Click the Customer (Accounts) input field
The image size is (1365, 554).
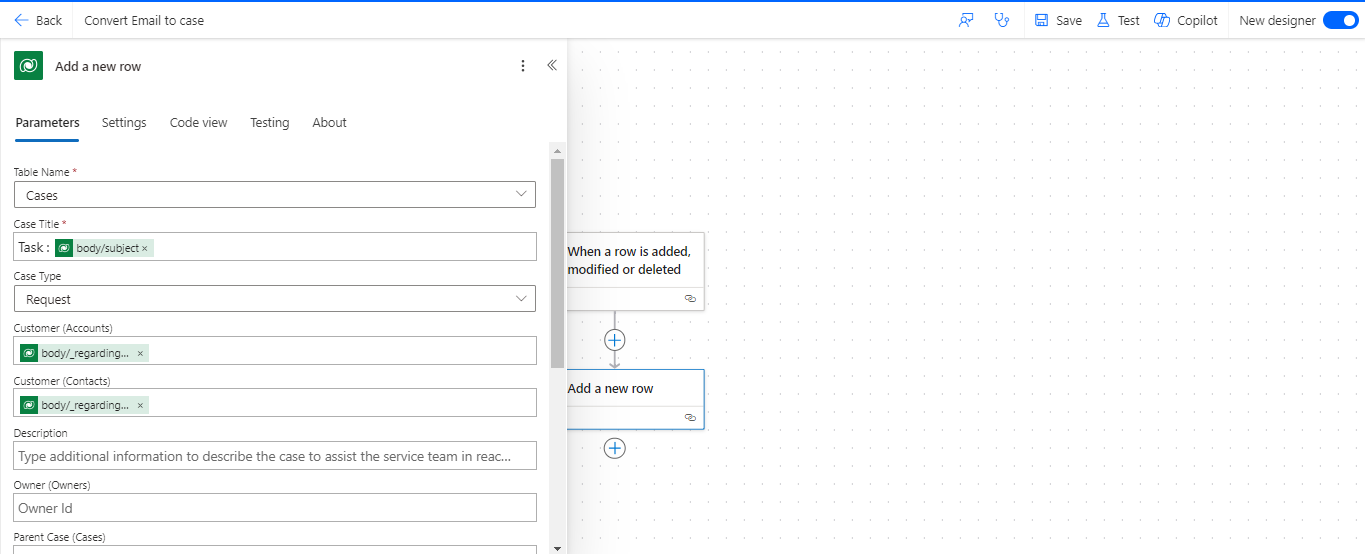pyautogui.click(x=275, y=351)
